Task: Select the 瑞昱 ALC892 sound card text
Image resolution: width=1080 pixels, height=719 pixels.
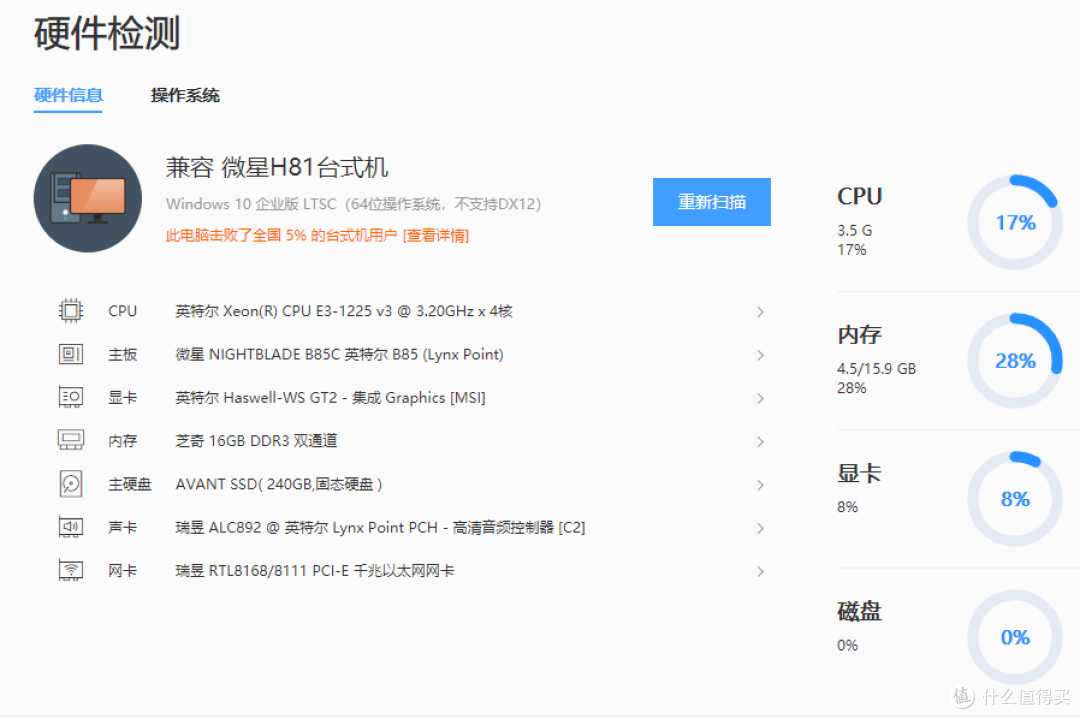Action: [x=380, y=528]
